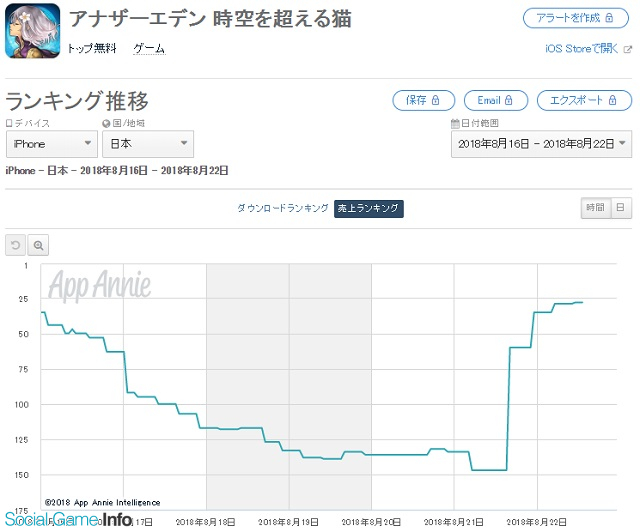Switch to ダウンロードランキング tab
The image size is (640, 532).
pyautogui.click(x=283, y=208)
